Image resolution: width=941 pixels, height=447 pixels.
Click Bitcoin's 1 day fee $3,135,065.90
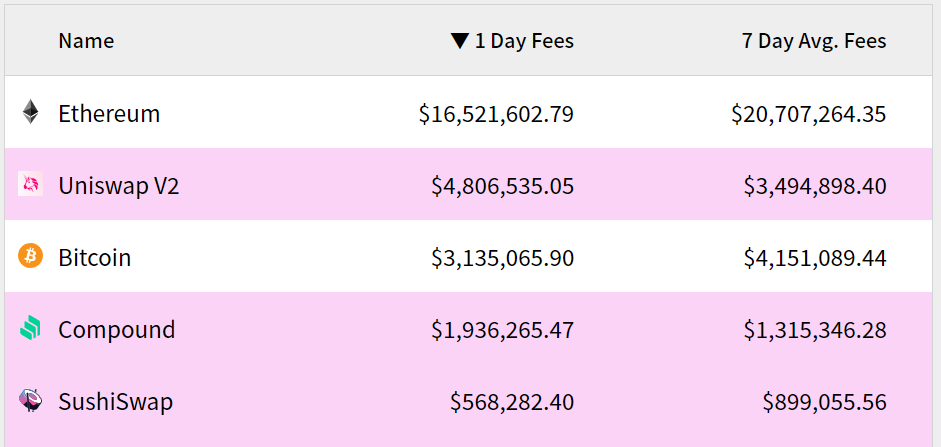click(503, 258)
